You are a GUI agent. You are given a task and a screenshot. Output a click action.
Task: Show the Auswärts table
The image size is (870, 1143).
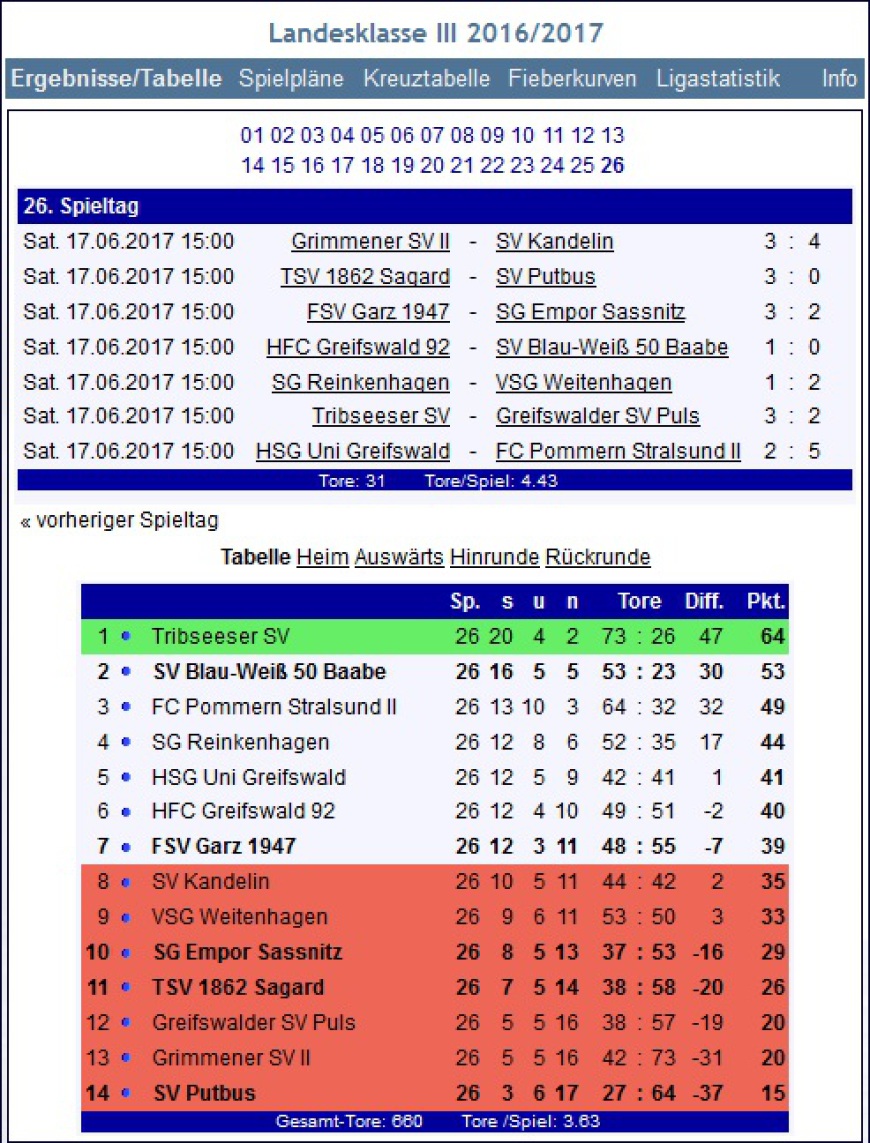(399, 557)
